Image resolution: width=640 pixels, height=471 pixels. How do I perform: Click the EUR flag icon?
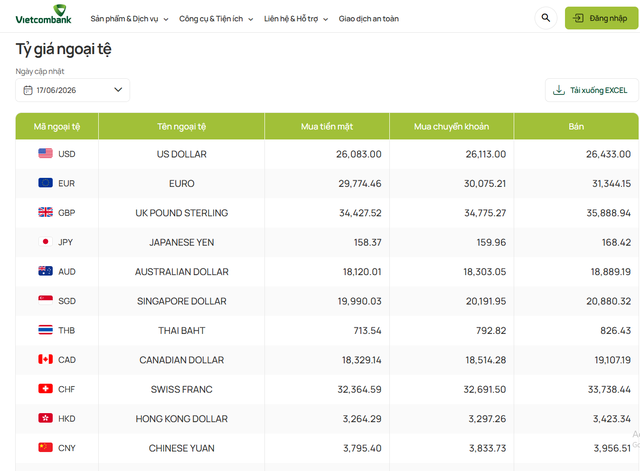pyautogui.click(x=45, y=183)
